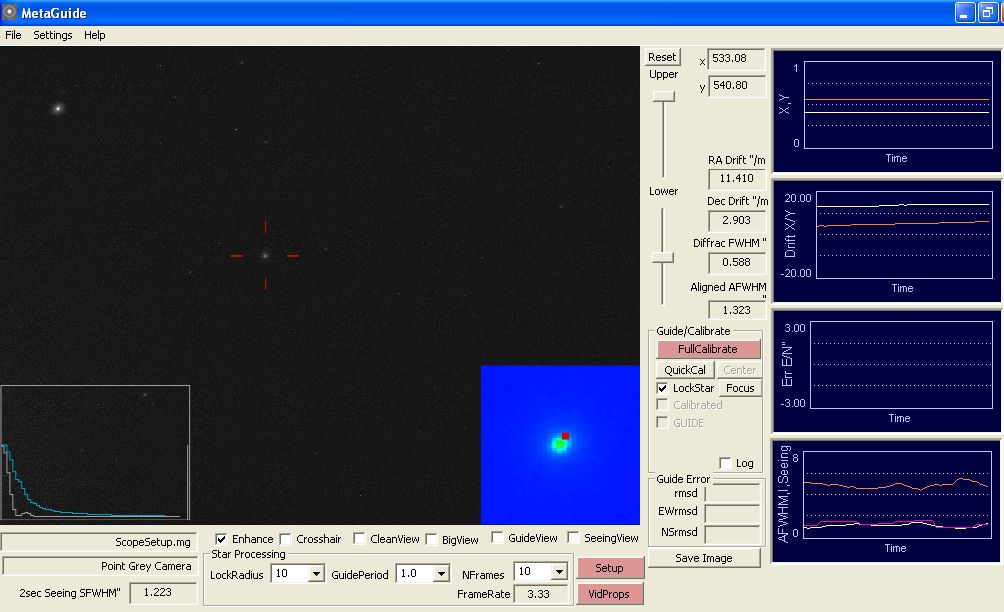1004x612 pixels.
Task: Enable the Log checkbox
Action: [x=725, y=463]
